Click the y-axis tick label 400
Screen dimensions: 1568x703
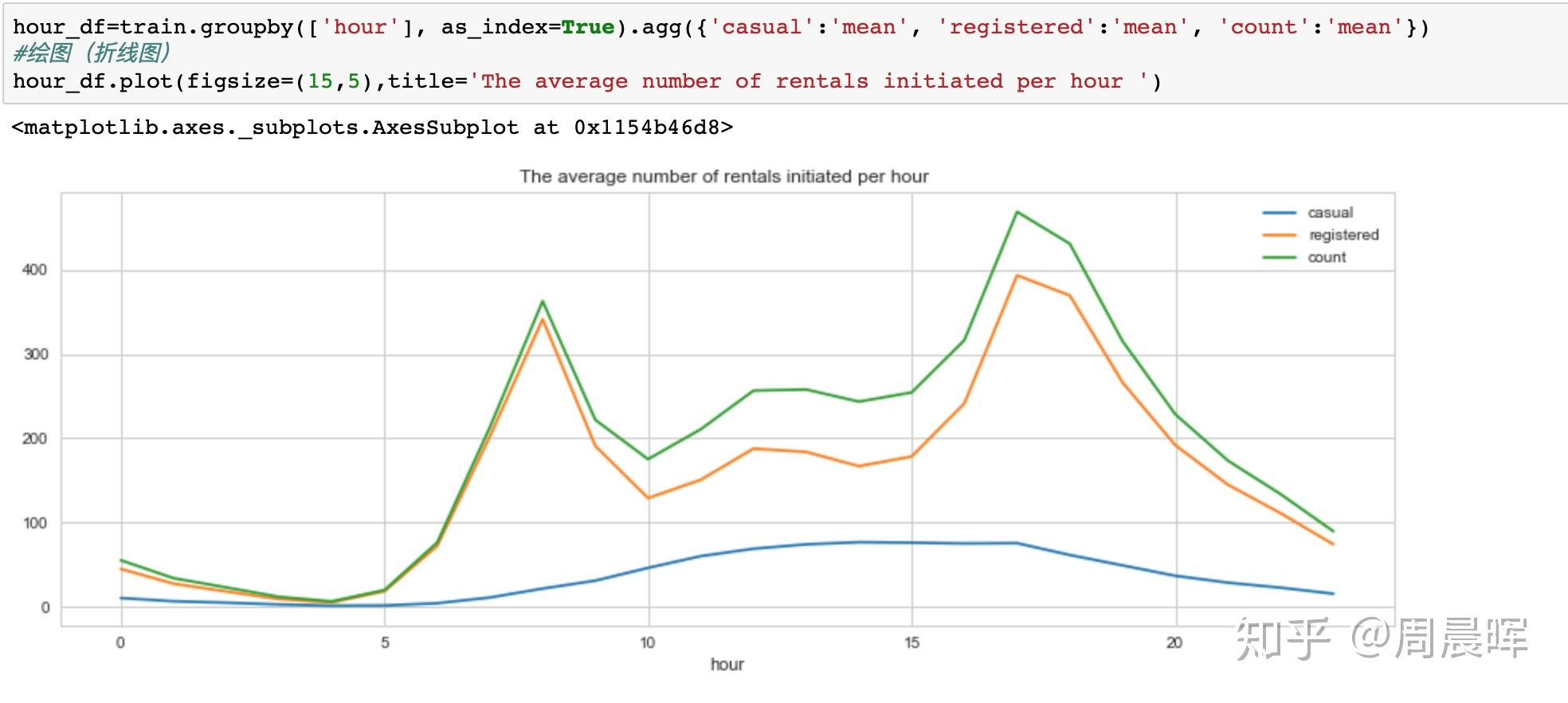tap(35, 270)
